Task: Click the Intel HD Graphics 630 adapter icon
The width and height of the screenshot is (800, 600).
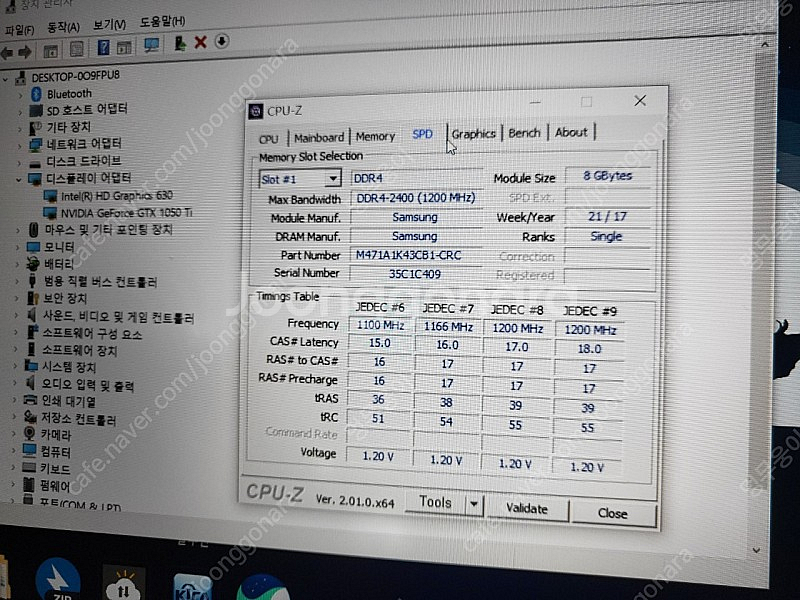Action: pos(50,196)
